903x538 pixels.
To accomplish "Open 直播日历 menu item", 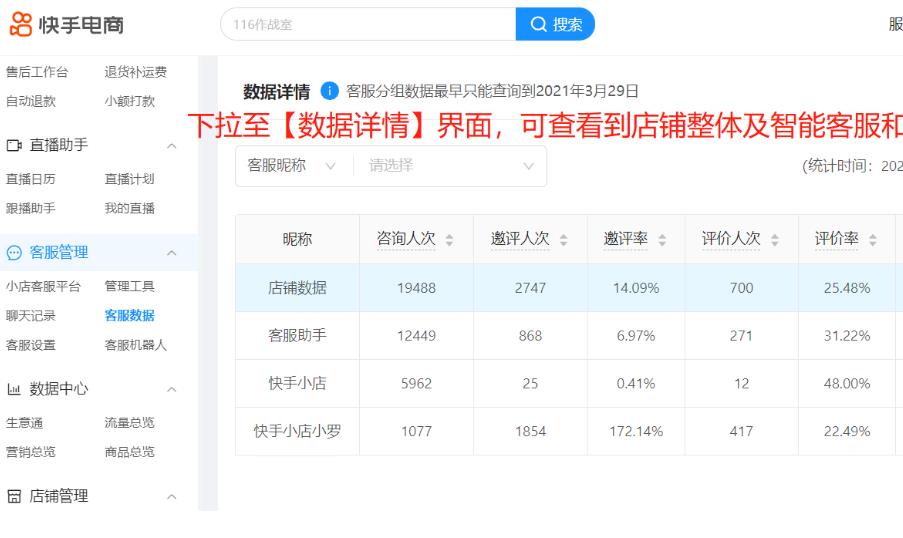I will pos(31,179).
